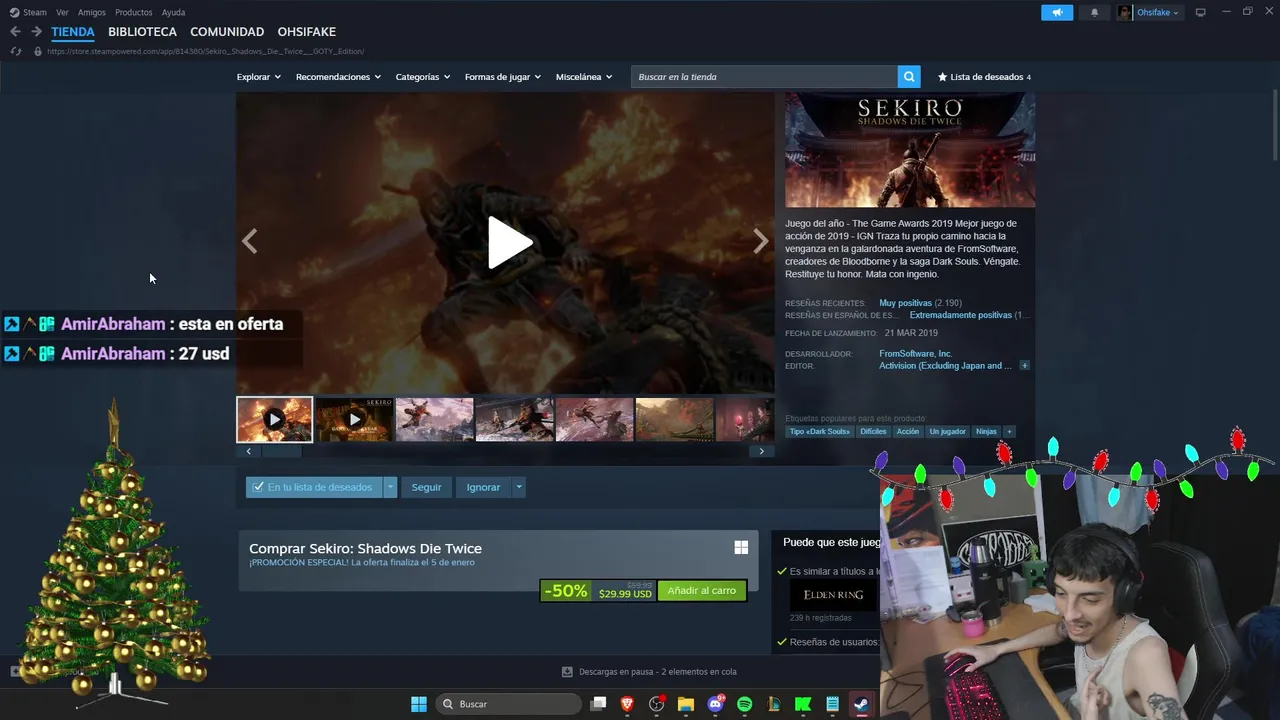Screen dimensions: 1280x720
Task: Reload the store page
Action: pyautogui.click(x=15, y=51)
